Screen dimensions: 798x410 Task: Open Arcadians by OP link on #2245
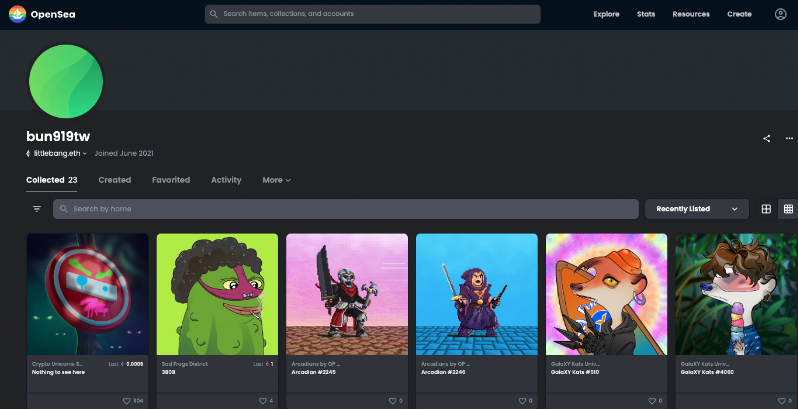[x=316, y=364]
